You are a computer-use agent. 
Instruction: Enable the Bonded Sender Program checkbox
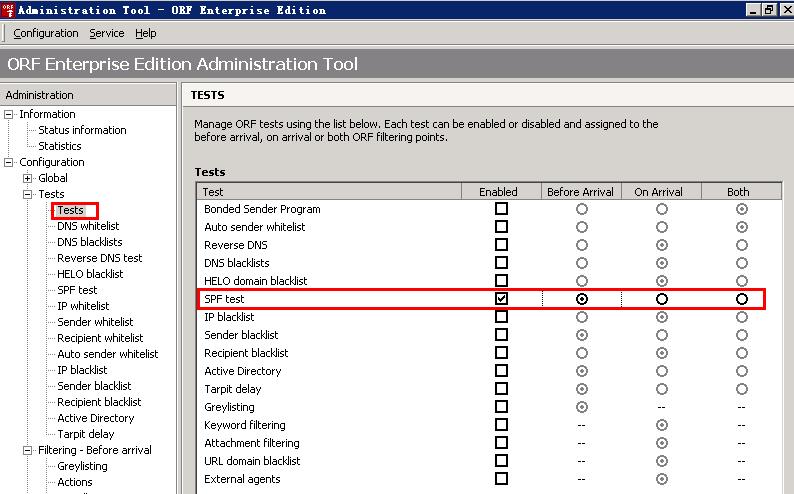point(501,209)
